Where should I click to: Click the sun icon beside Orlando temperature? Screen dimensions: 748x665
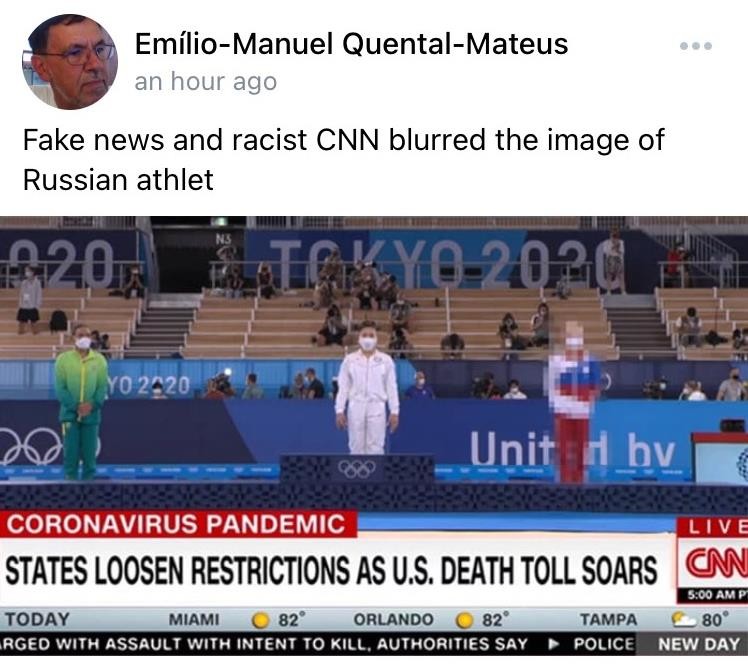pos(464,620)
